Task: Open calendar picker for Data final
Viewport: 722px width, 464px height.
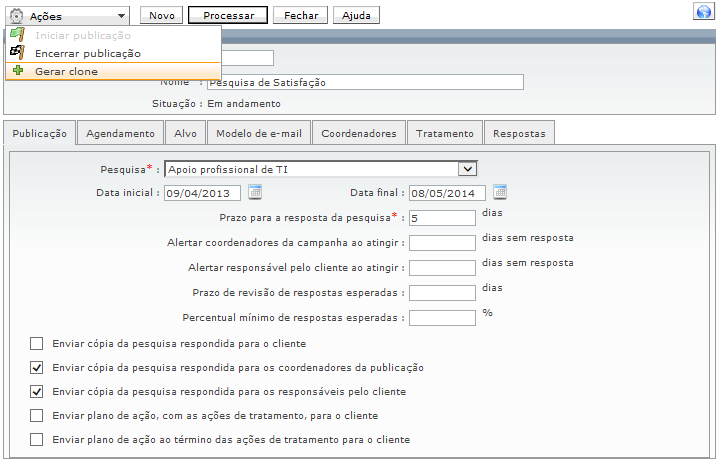Action: [500, 193]
